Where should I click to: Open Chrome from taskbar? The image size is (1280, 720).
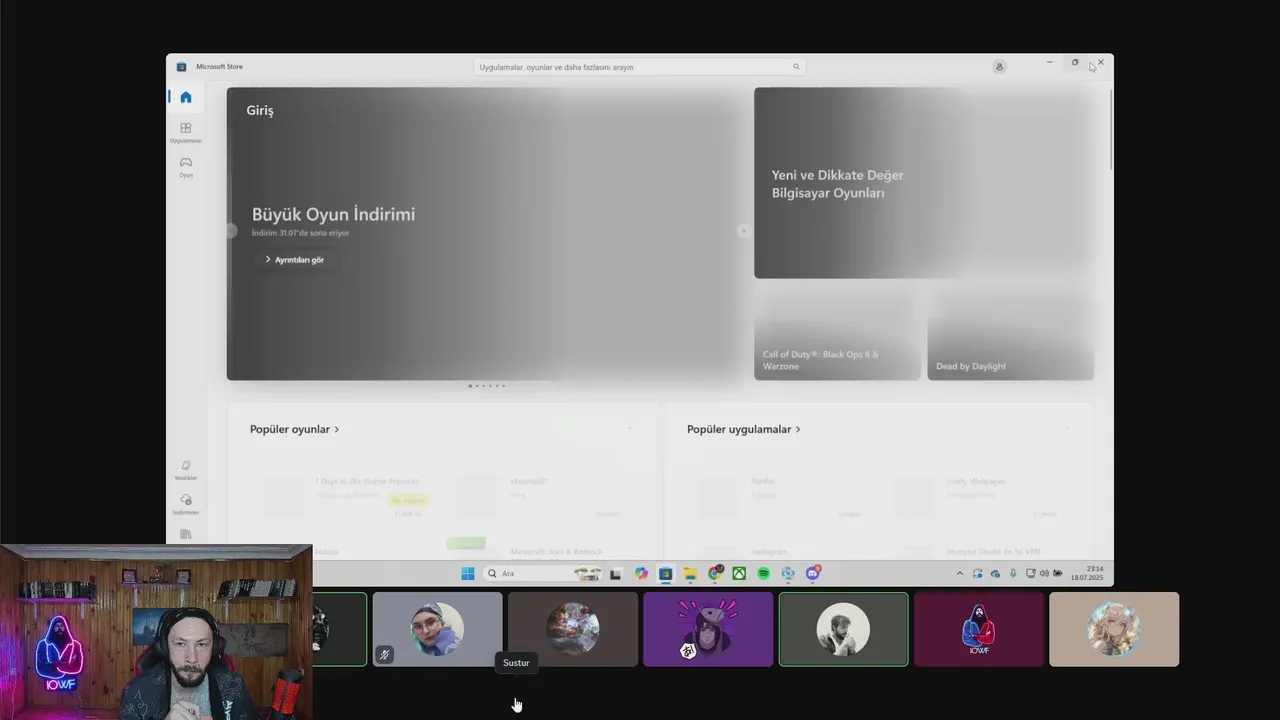coord(715,574)
